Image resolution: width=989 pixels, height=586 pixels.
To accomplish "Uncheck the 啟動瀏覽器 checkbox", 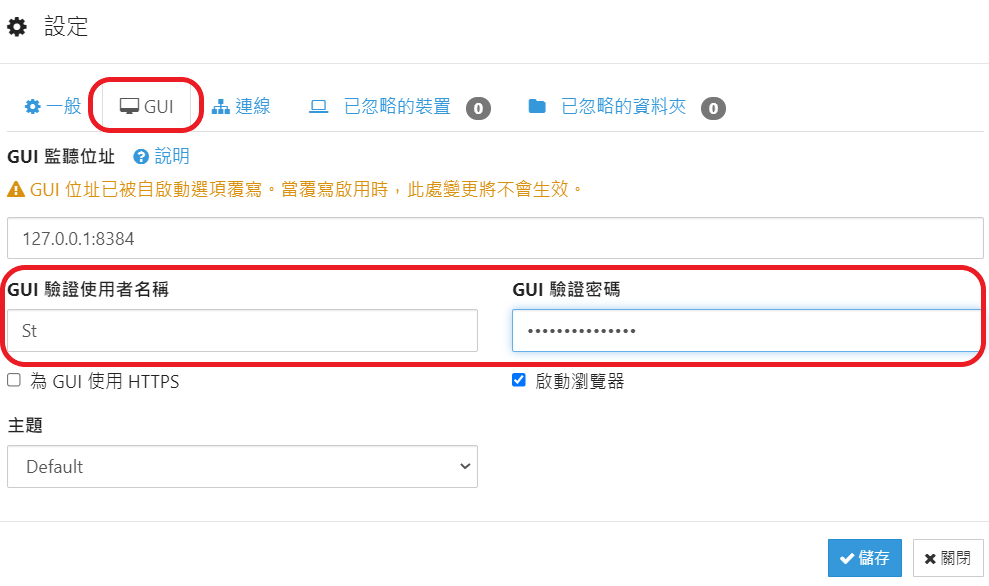I will (x=518, y=380).
